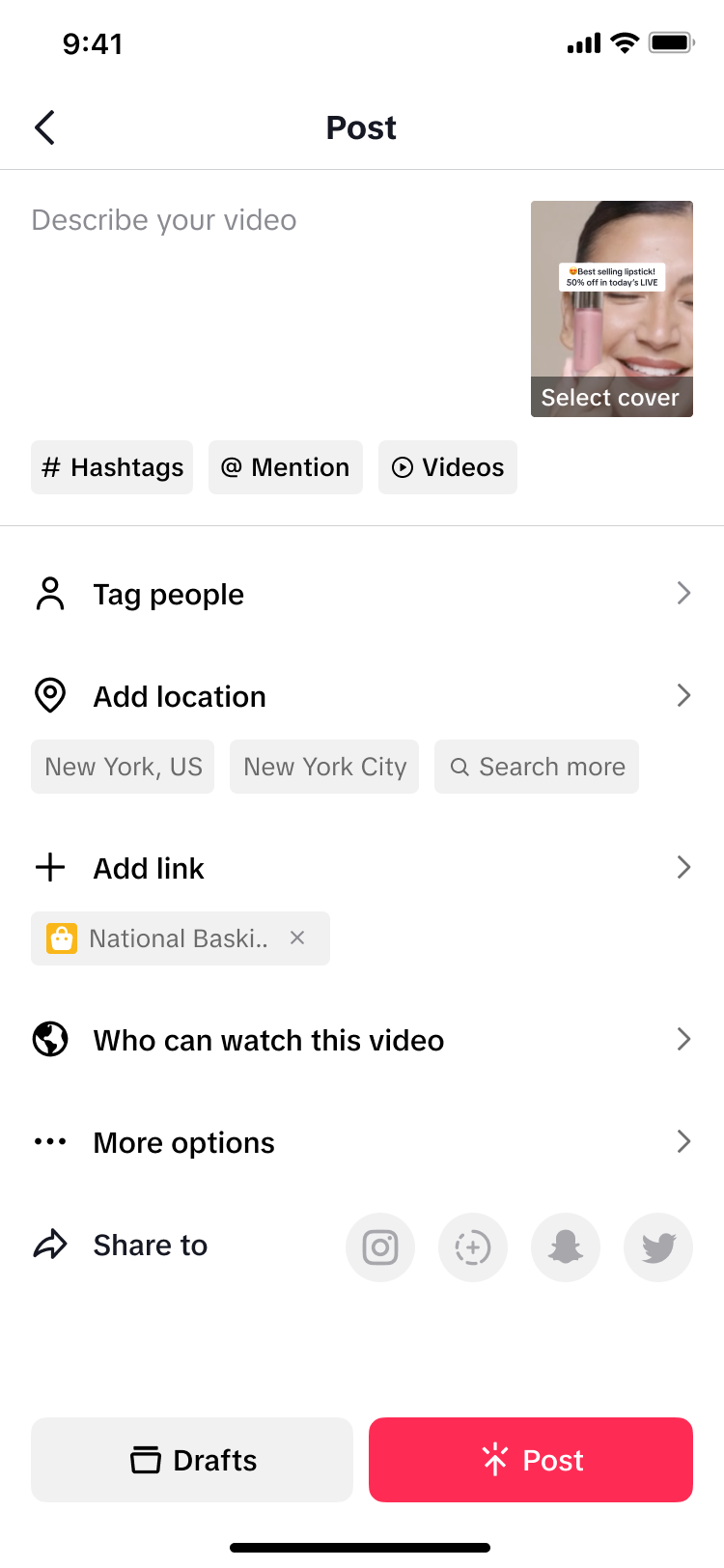724x1568 pixels.
Task: Choose the Search more location option
Action: point(537,767)
